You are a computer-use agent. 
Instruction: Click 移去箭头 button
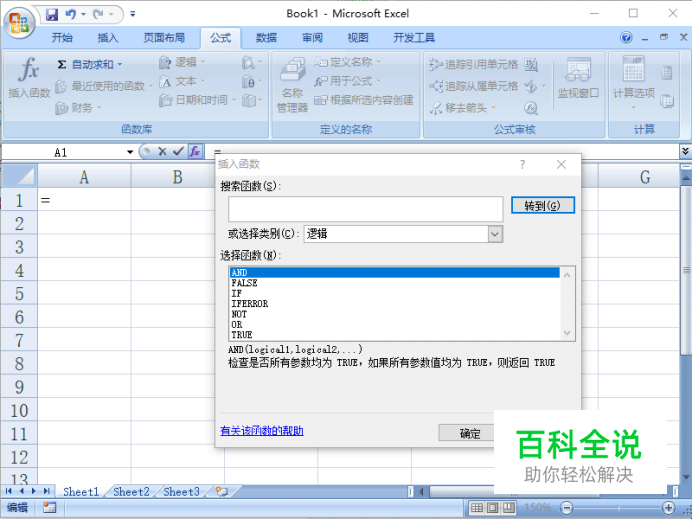pyautogui.click(x=463, y=107)
